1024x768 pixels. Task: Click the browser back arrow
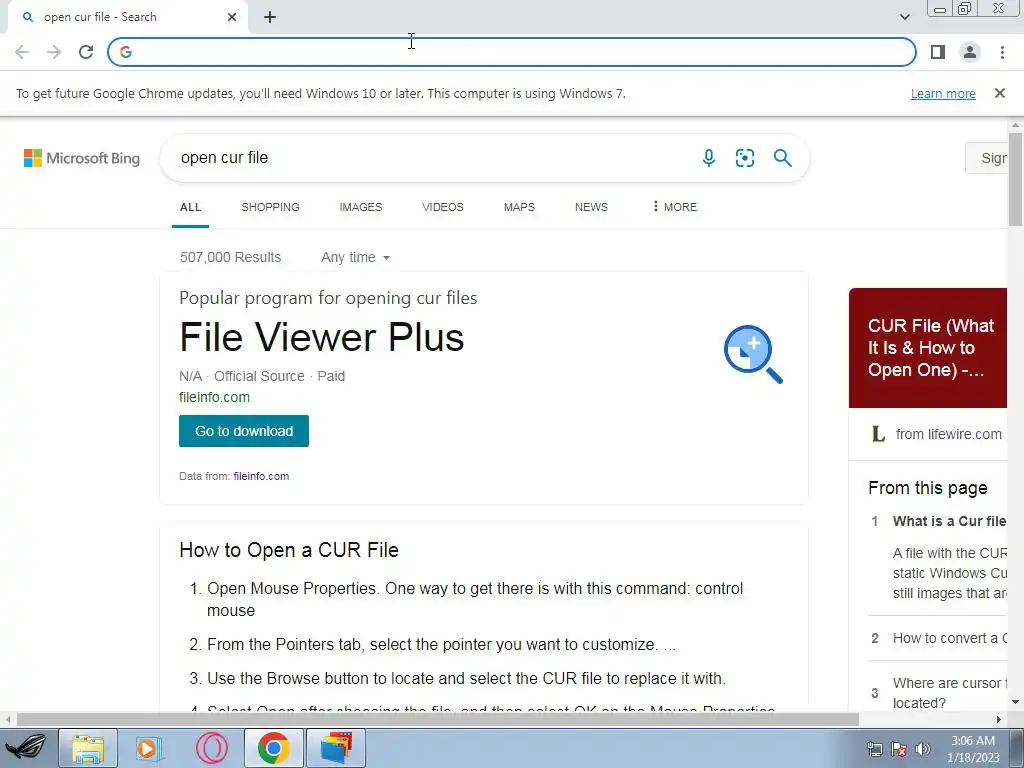click(22, 52)
